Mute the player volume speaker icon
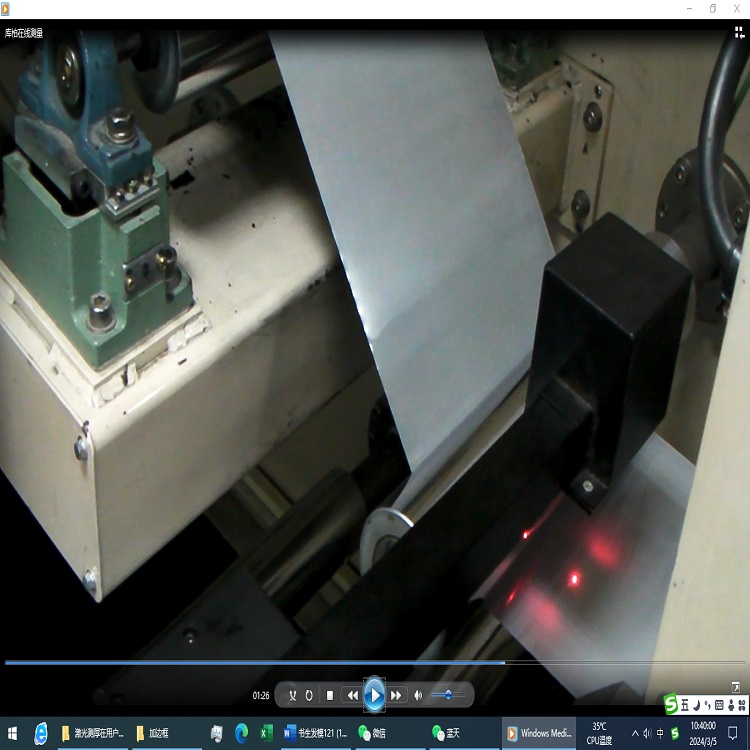Image resolution: width=750 pixels, height=750 pixels. [x=418, y=695]
